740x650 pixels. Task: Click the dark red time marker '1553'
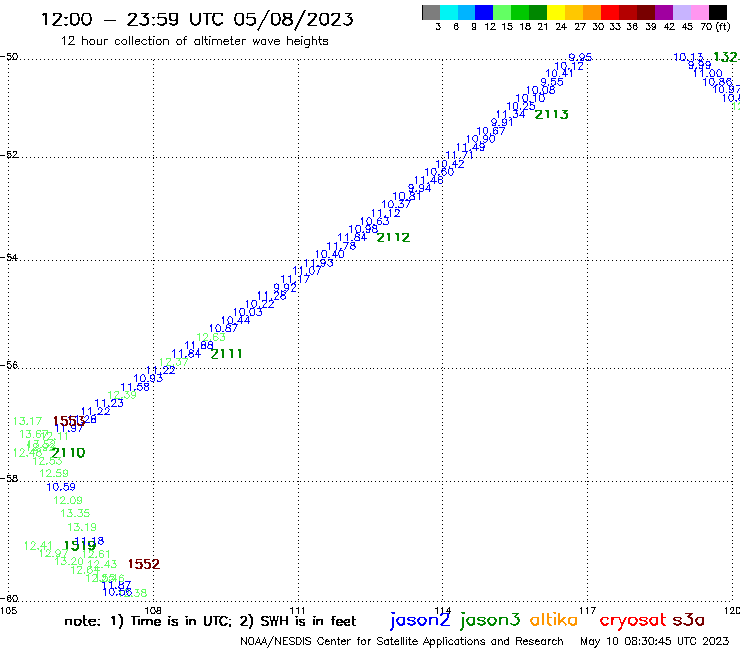tap(69, 421)
